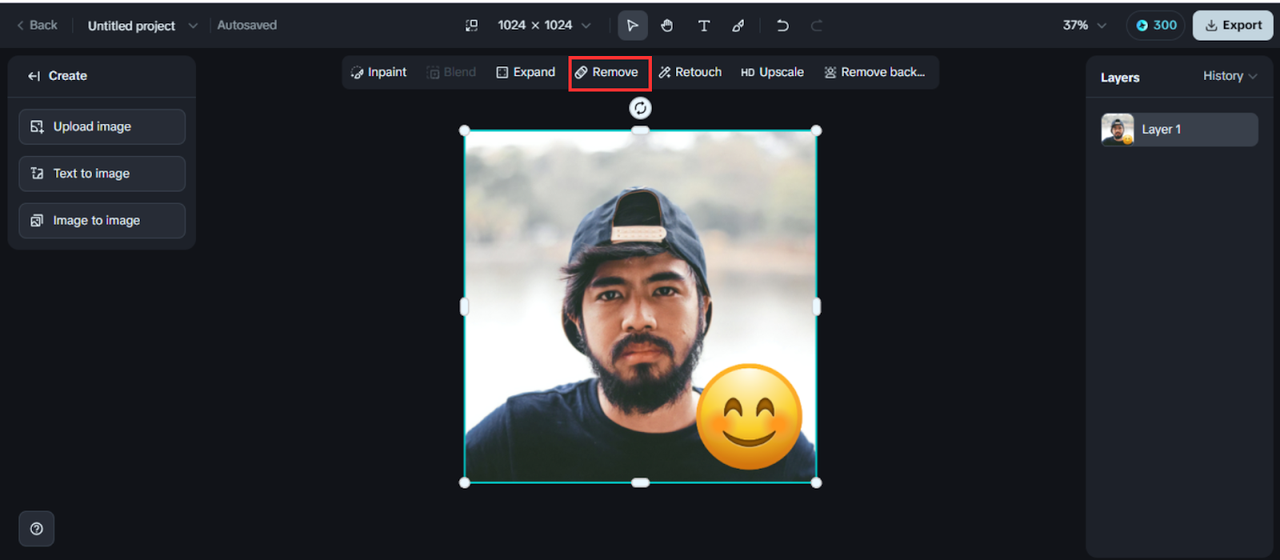
Task: Open the History tab dropdown
Action: pos(1230,76)
